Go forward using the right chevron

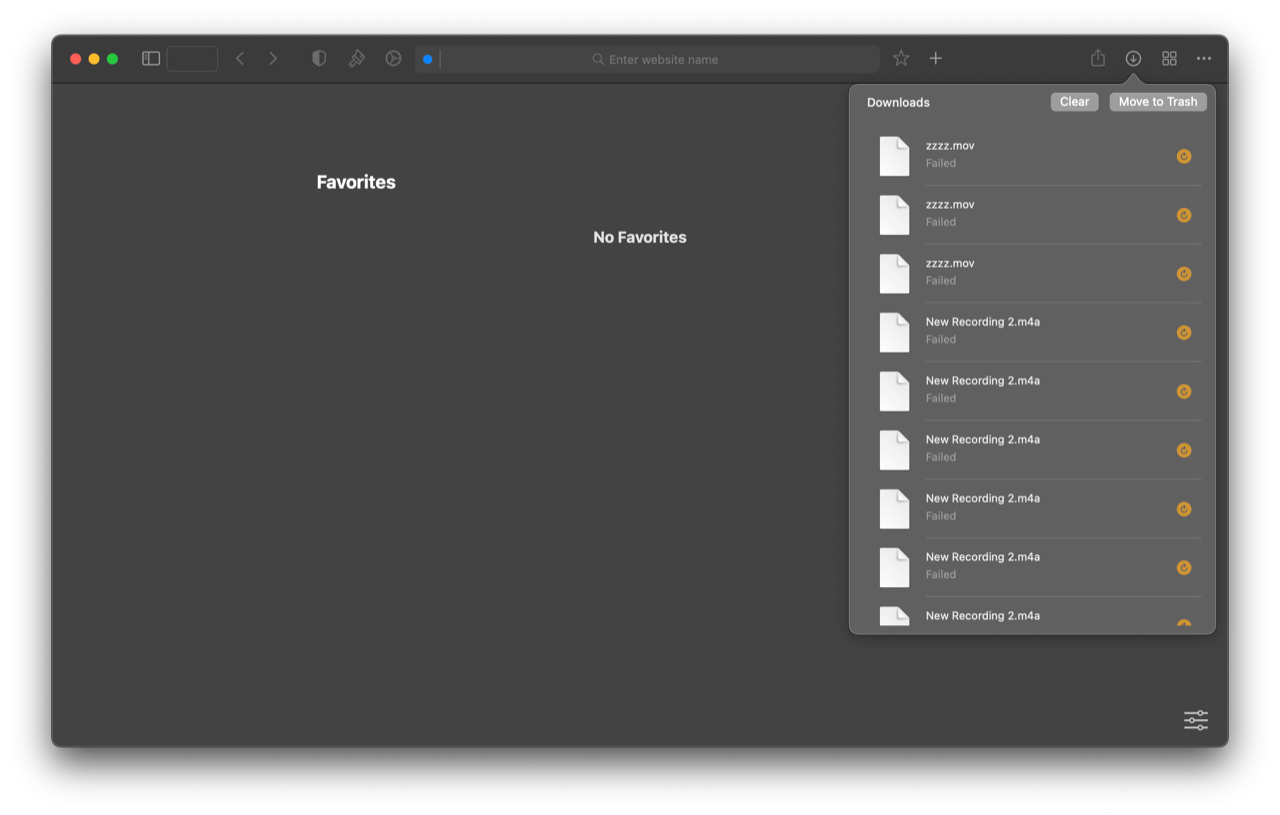click(273, 59)
